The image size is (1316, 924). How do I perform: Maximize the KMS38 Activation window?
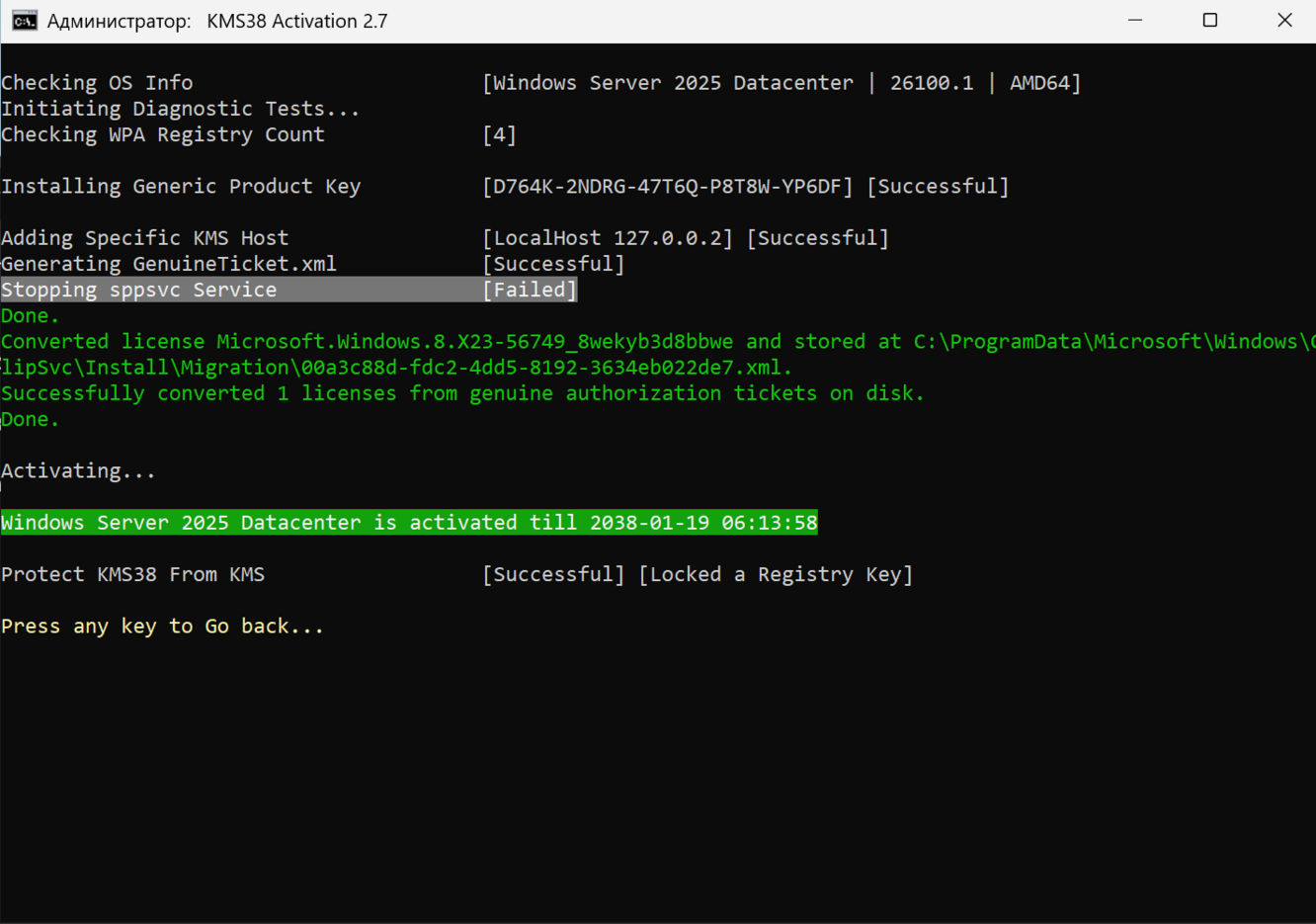(1209, 21)
